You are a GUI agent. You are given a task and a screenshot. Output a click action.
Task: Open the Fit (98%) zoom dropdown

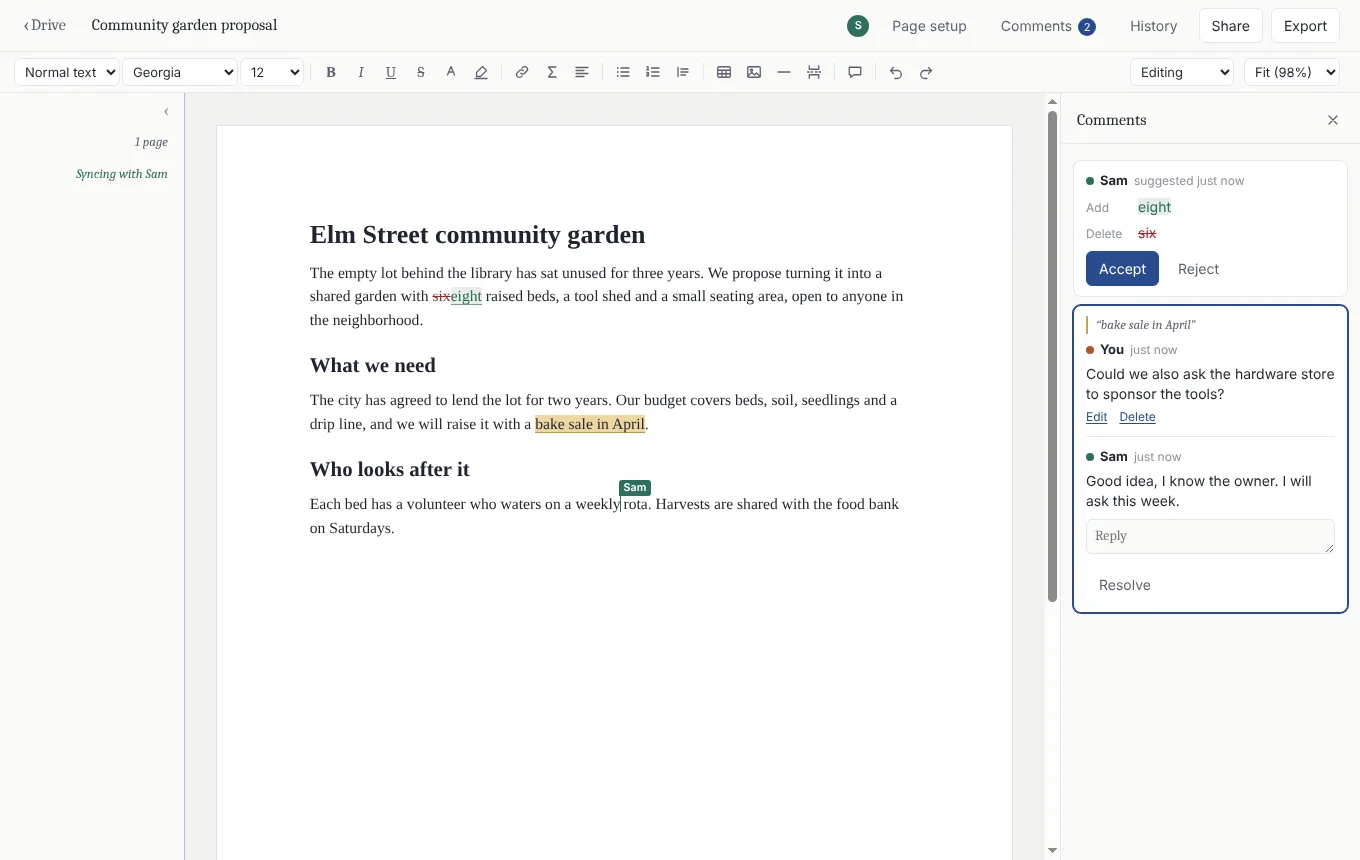pyautogui.click(x=1292, y=72)
